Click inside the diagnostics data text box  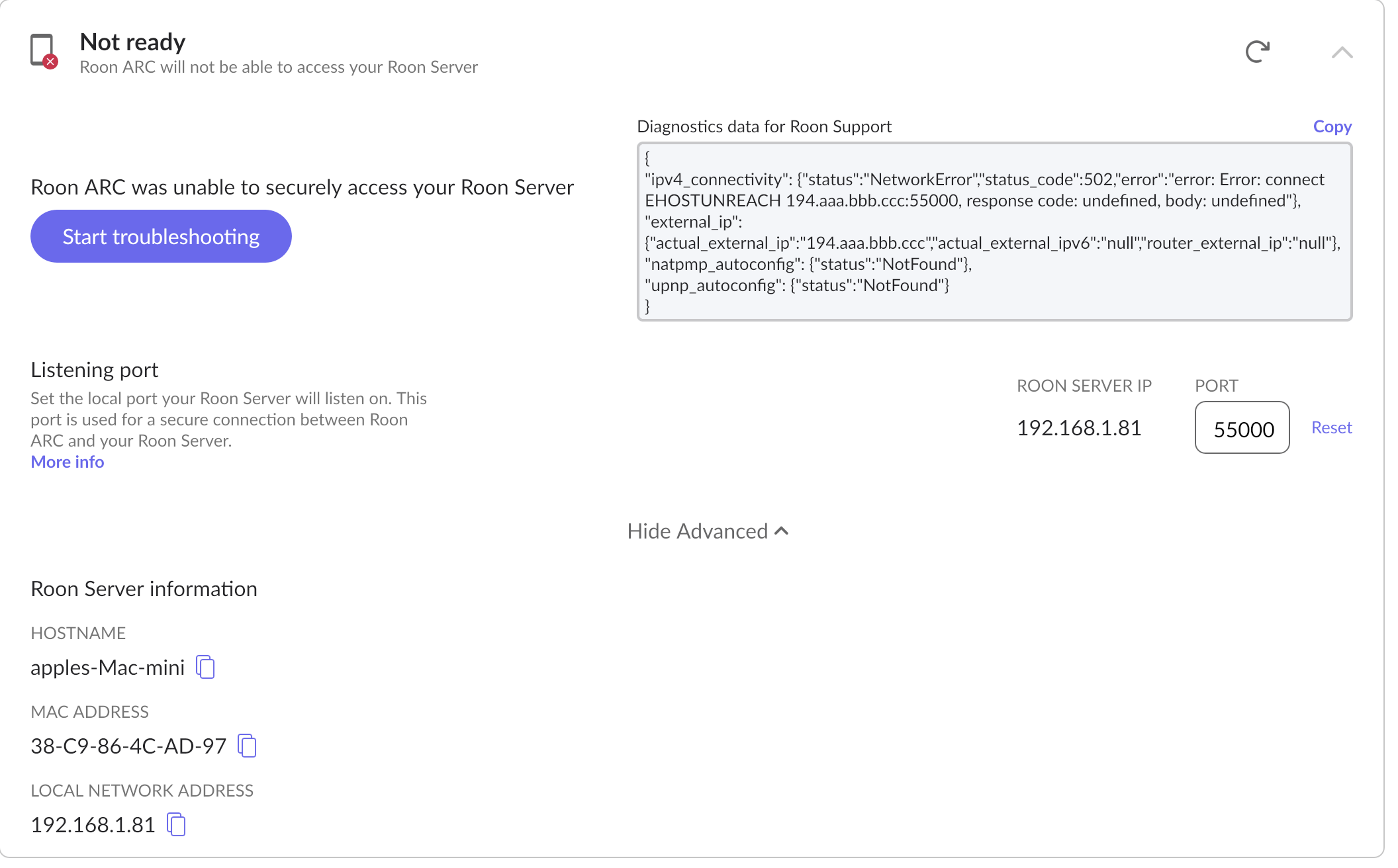[x=993, y=232]
